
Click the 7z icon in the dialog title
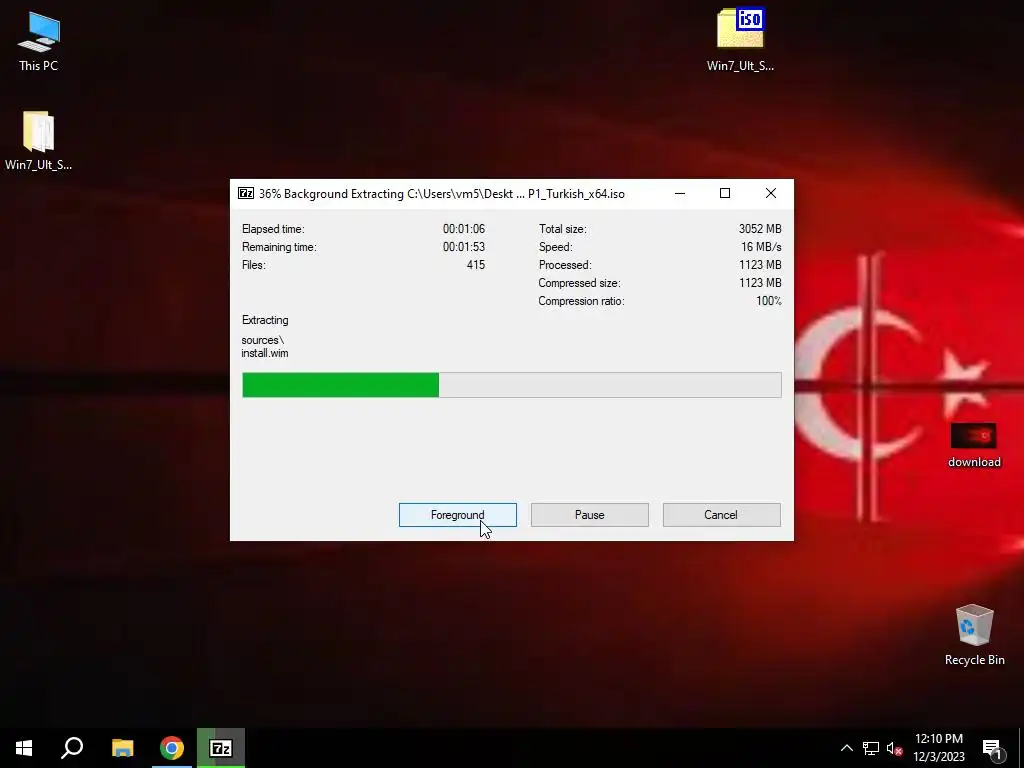246,193
